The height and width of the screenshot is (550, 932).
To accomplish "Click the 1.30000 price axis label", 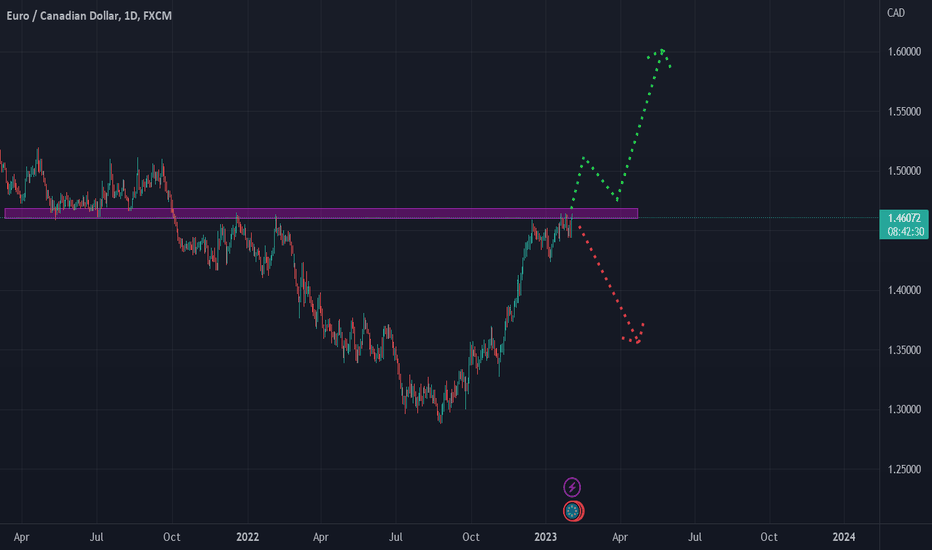I will 904,409.
